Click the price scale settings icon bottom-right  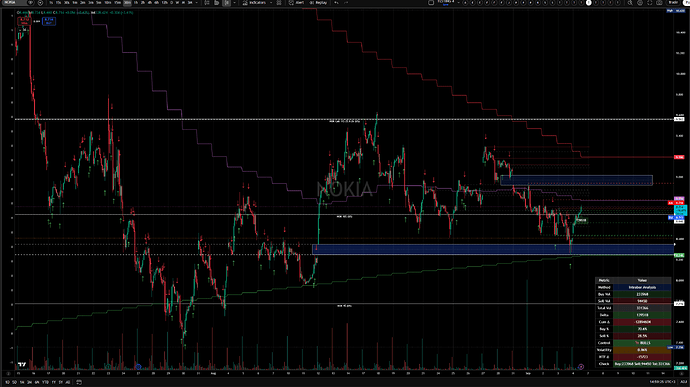point(682,373)
